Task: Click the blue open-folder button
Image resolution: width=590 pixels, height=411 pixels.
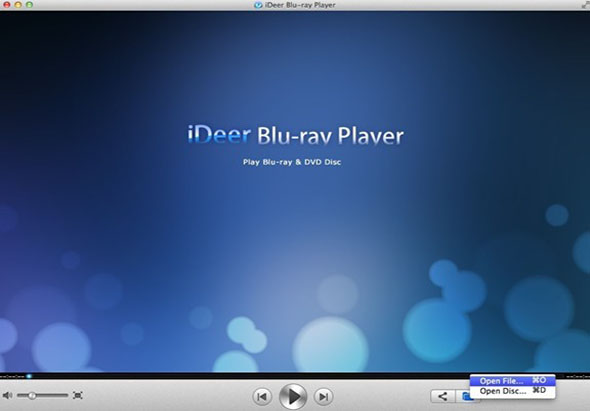Action: (465, 396)
